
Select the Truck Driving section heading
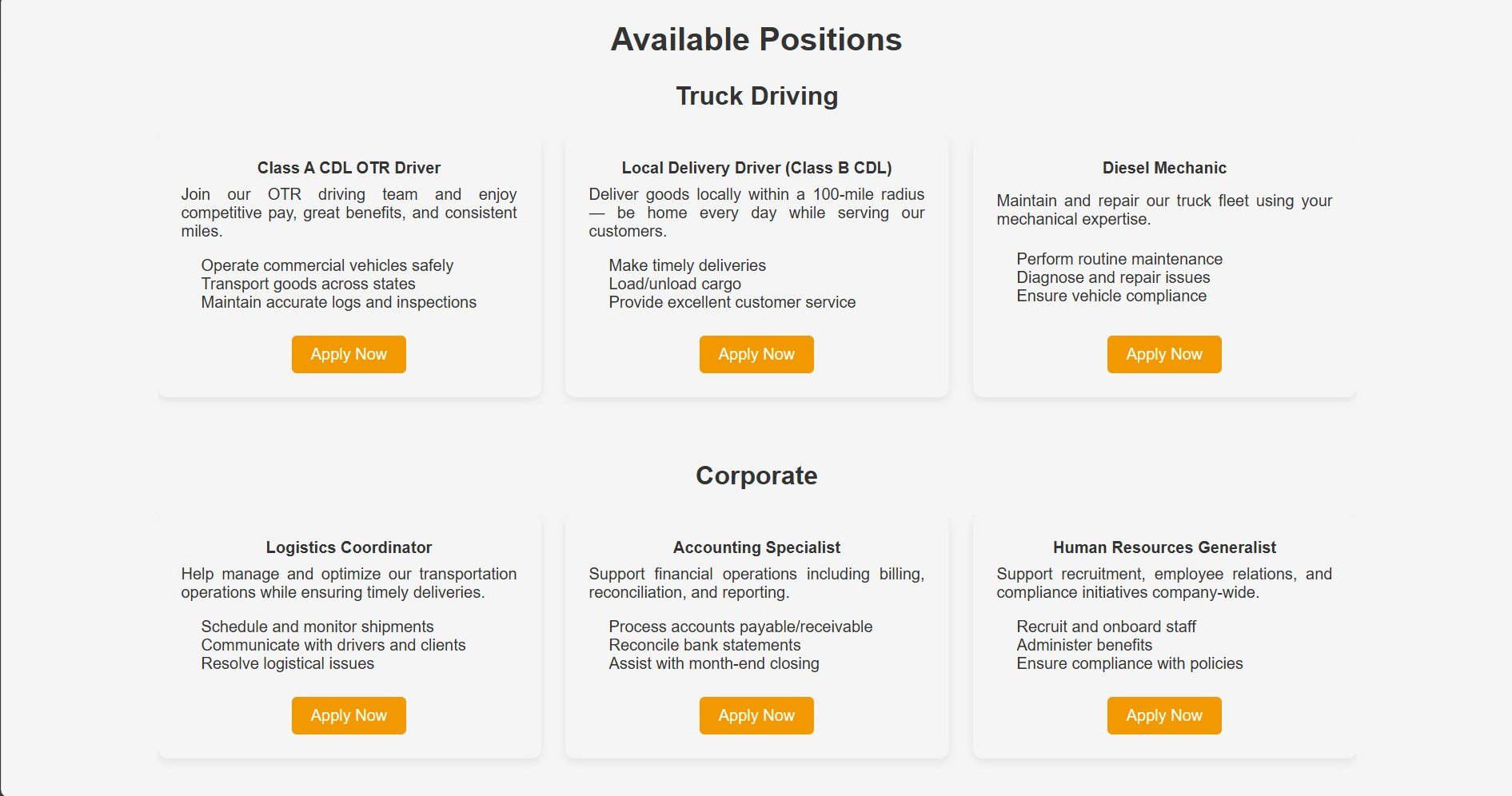coord(756,96)
